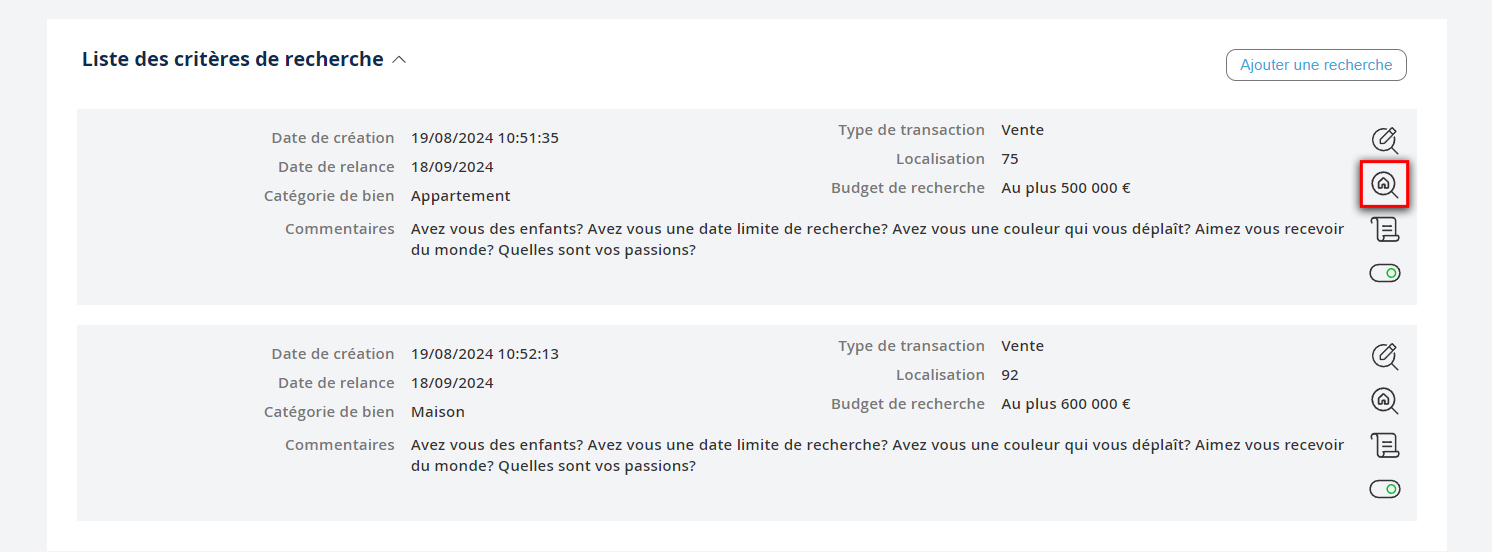
Task: Select the Appartement category value
Action: [460, 196]
